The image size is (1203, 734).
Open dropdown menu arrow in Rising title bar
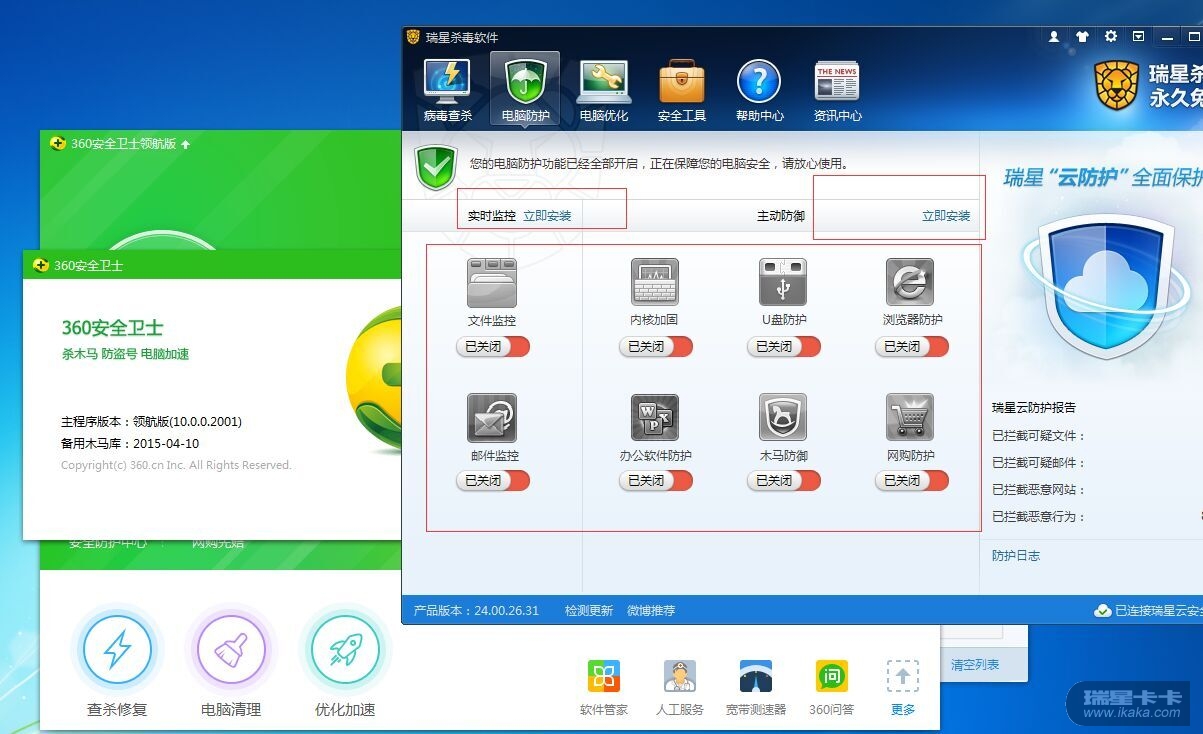tap(1139, 36)
